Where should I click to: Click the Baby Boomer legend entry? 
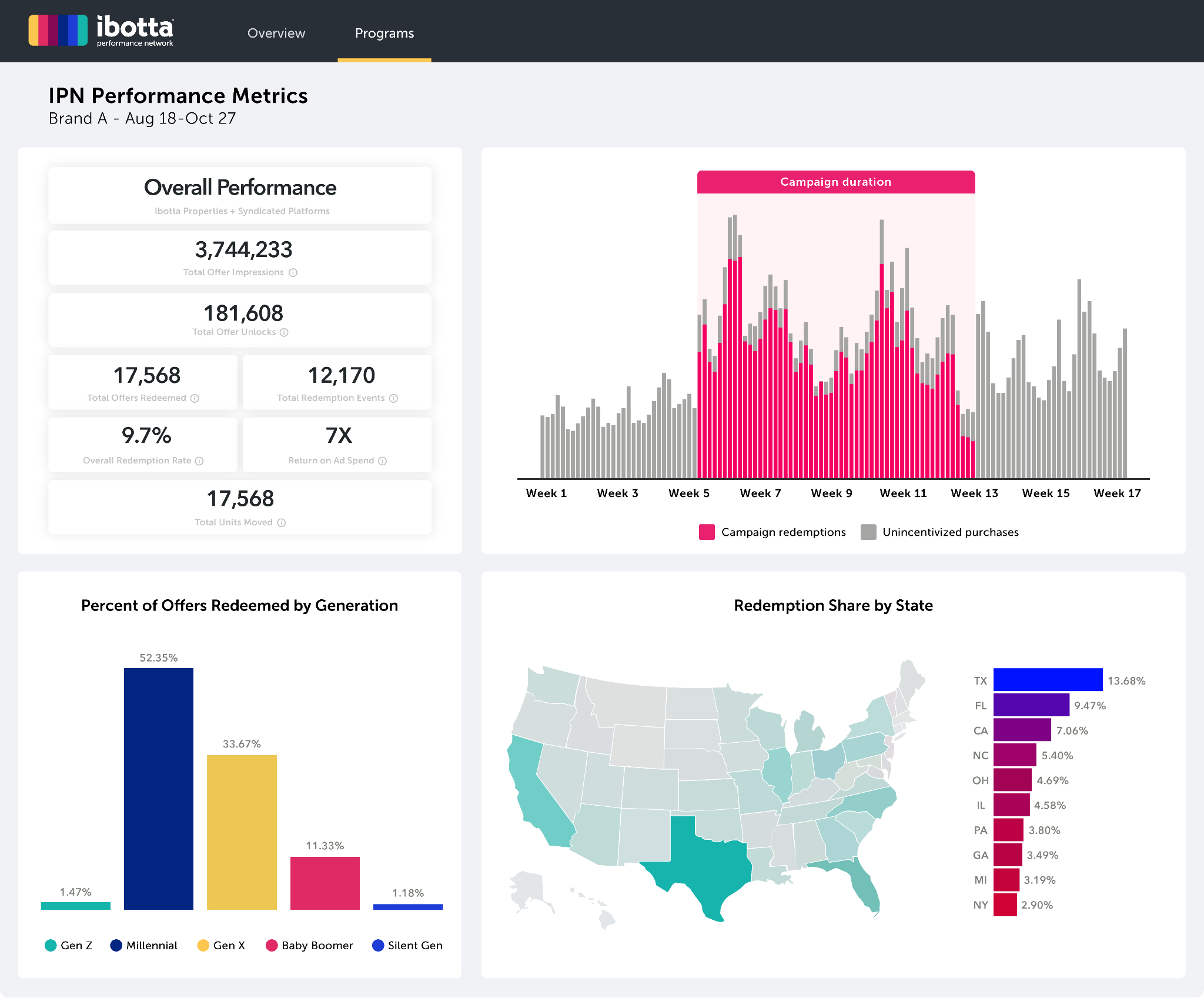tap(310, 946)
